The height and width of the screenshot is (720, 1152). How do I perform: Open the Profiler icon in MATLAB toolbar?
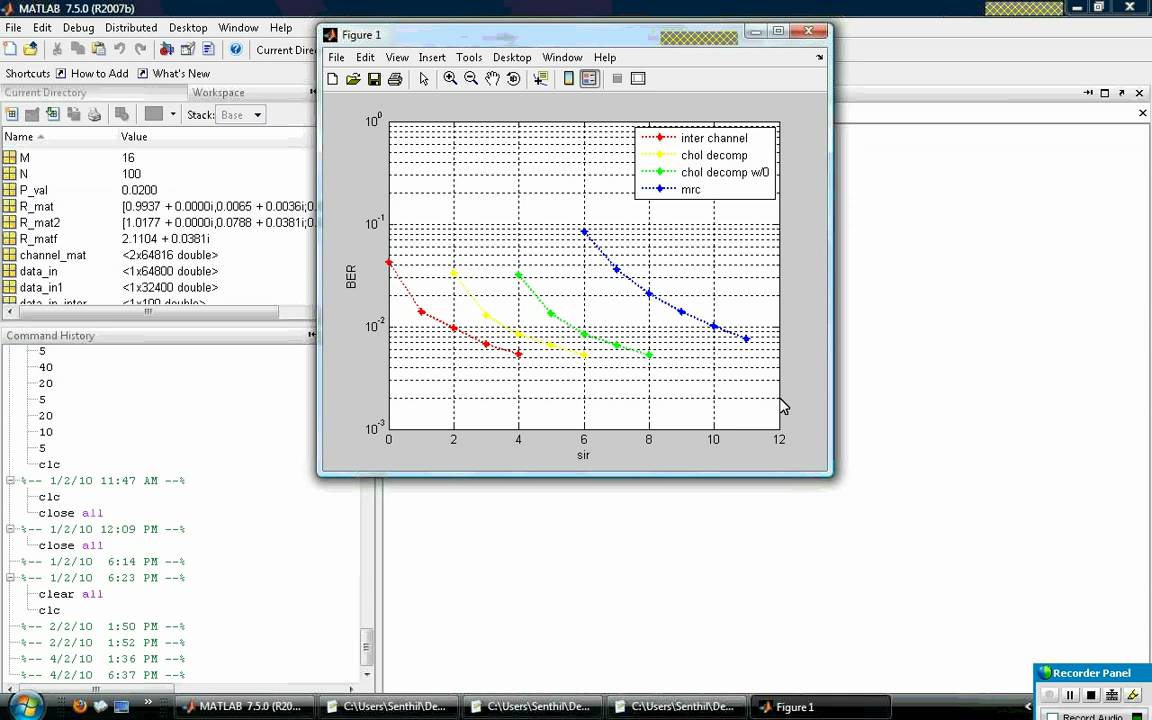[209, 49]
